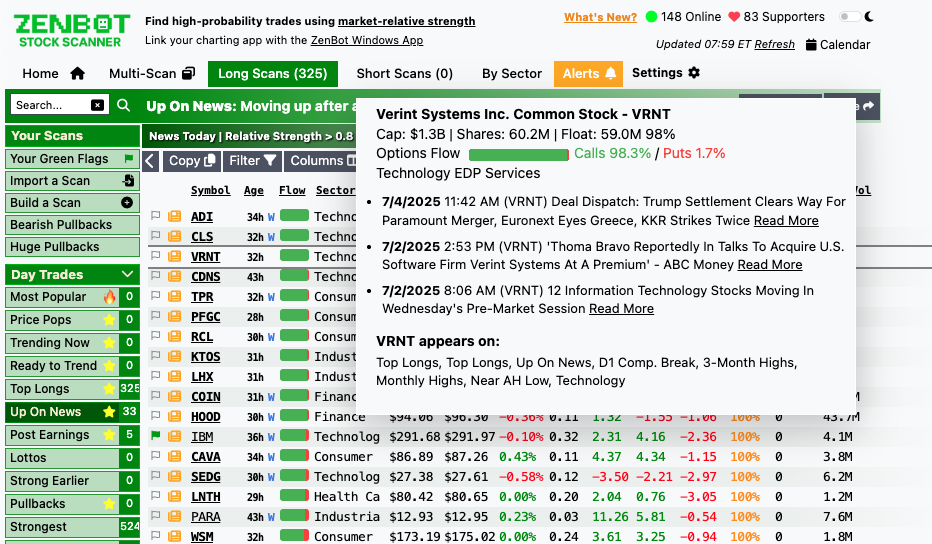Click the star on Price Pops

109,320
